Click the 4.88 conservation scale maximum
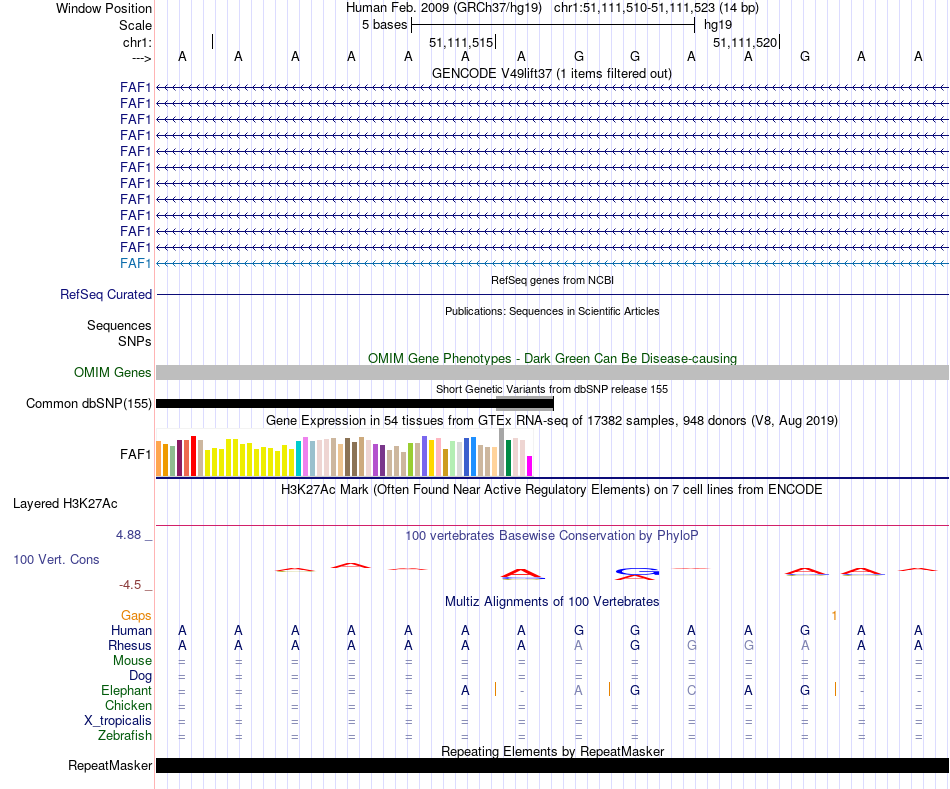 128,535
